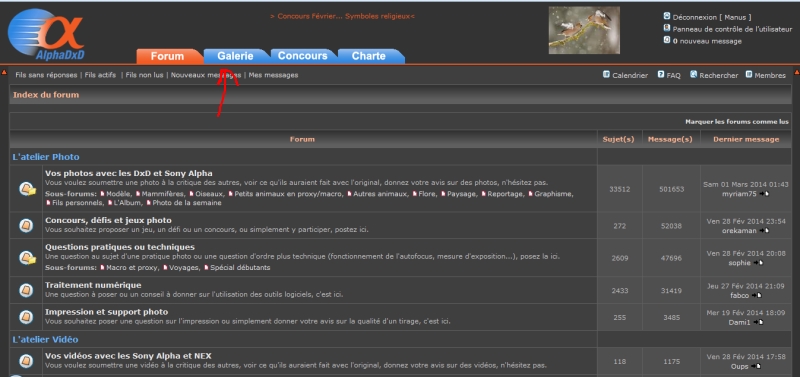Log out via Déconnexion [ Manus ] link

712,17
